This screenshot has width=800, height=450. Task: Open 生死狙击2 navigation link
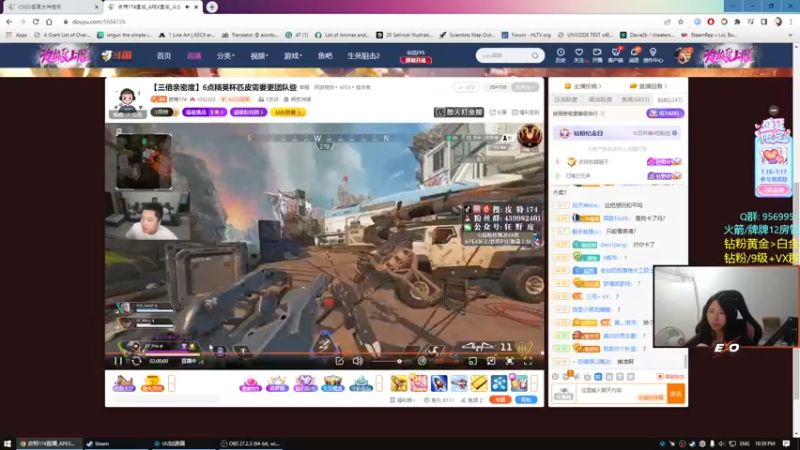tap(363, 56)
